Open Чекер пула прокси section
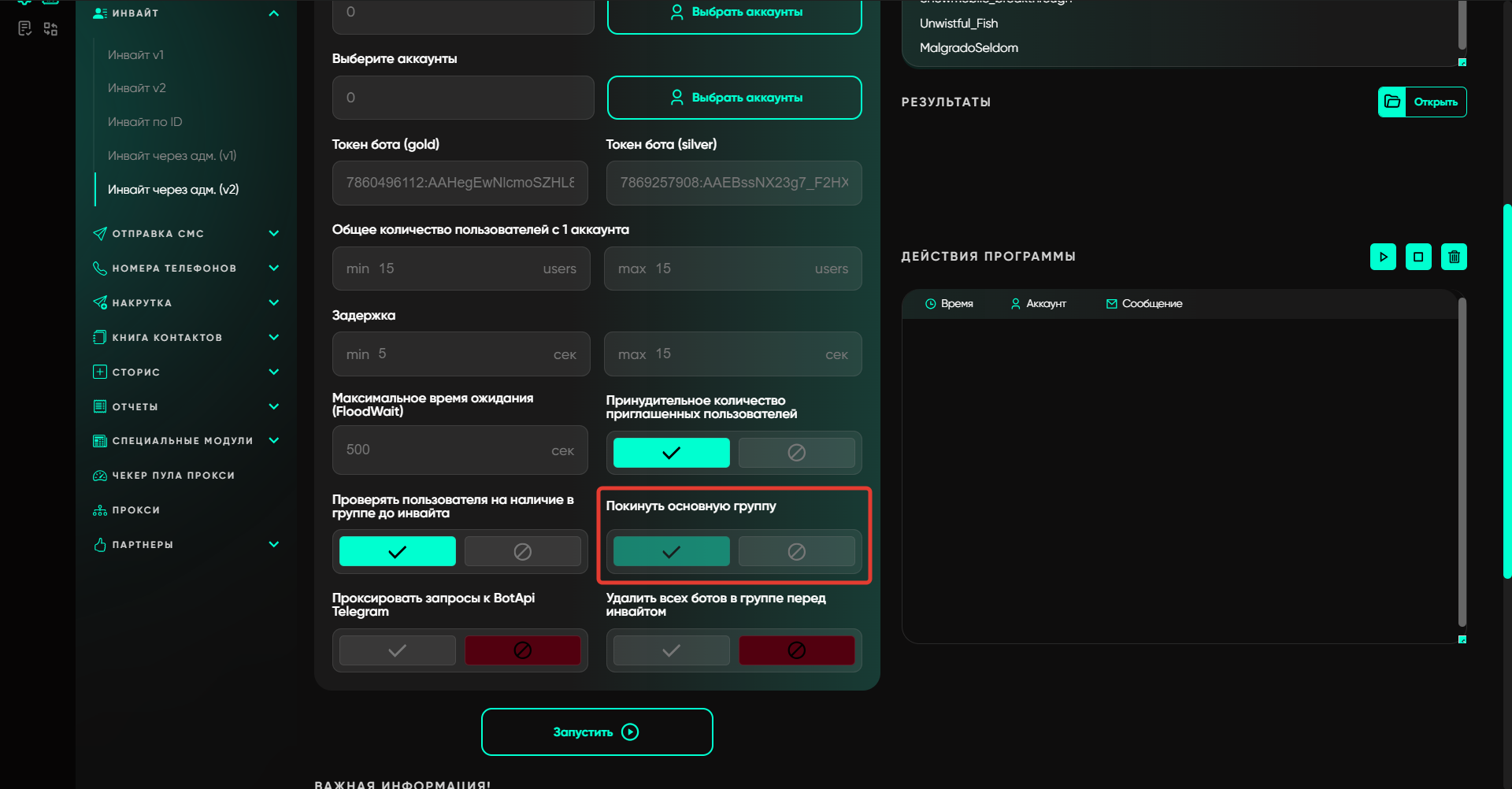Image resolution: width=1512 pixels, height=789 pixels. pos(173,476)
